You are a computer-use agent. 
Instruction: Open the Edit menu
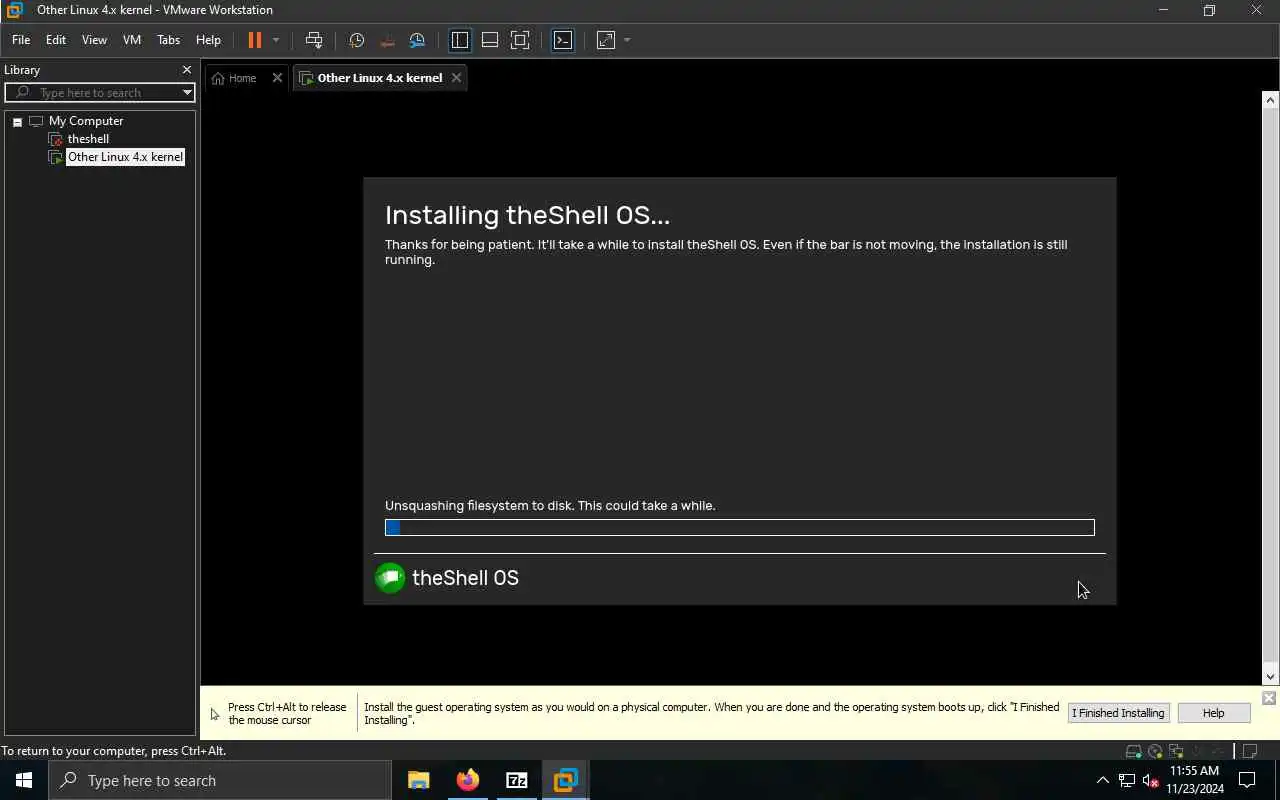[x=56, y=40]
